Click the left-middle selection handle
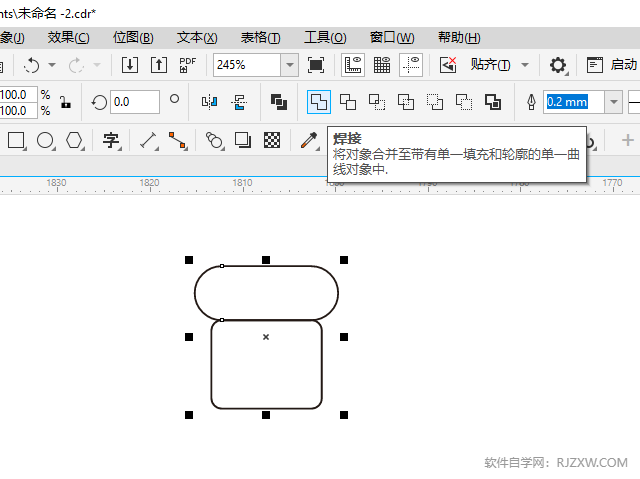 click(189, 337)
